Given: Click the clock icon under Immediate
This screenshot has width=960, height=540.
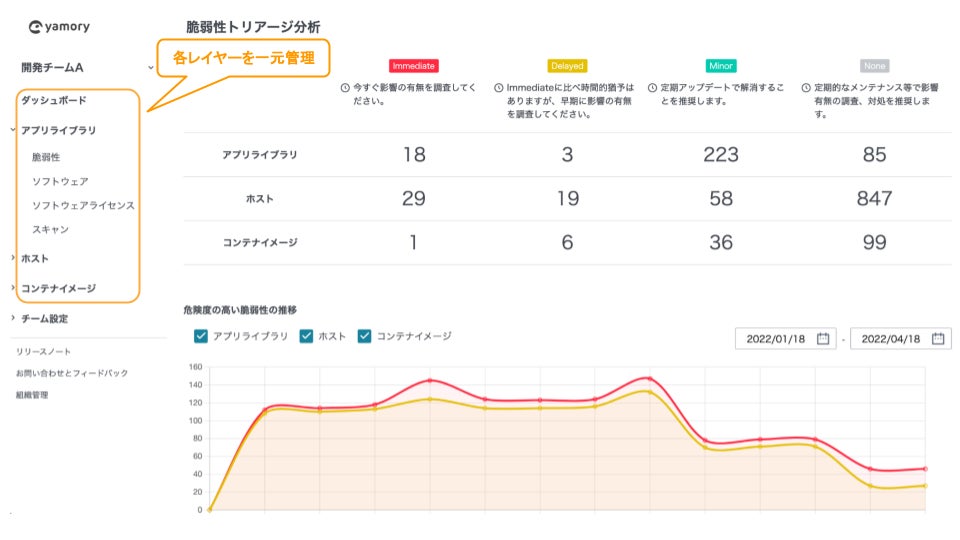Looking at the screenshot, I should click(x=345, y=88).
